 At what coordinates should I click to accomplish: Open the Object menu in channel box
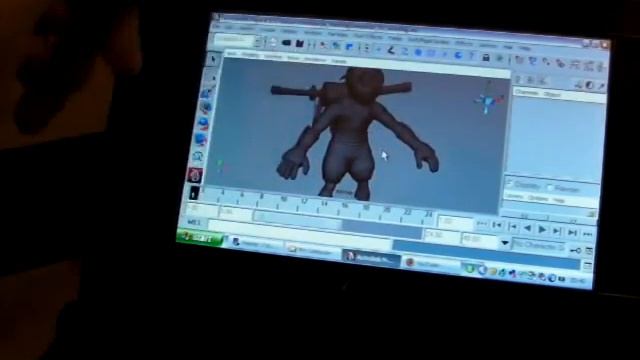coord(552,94)
